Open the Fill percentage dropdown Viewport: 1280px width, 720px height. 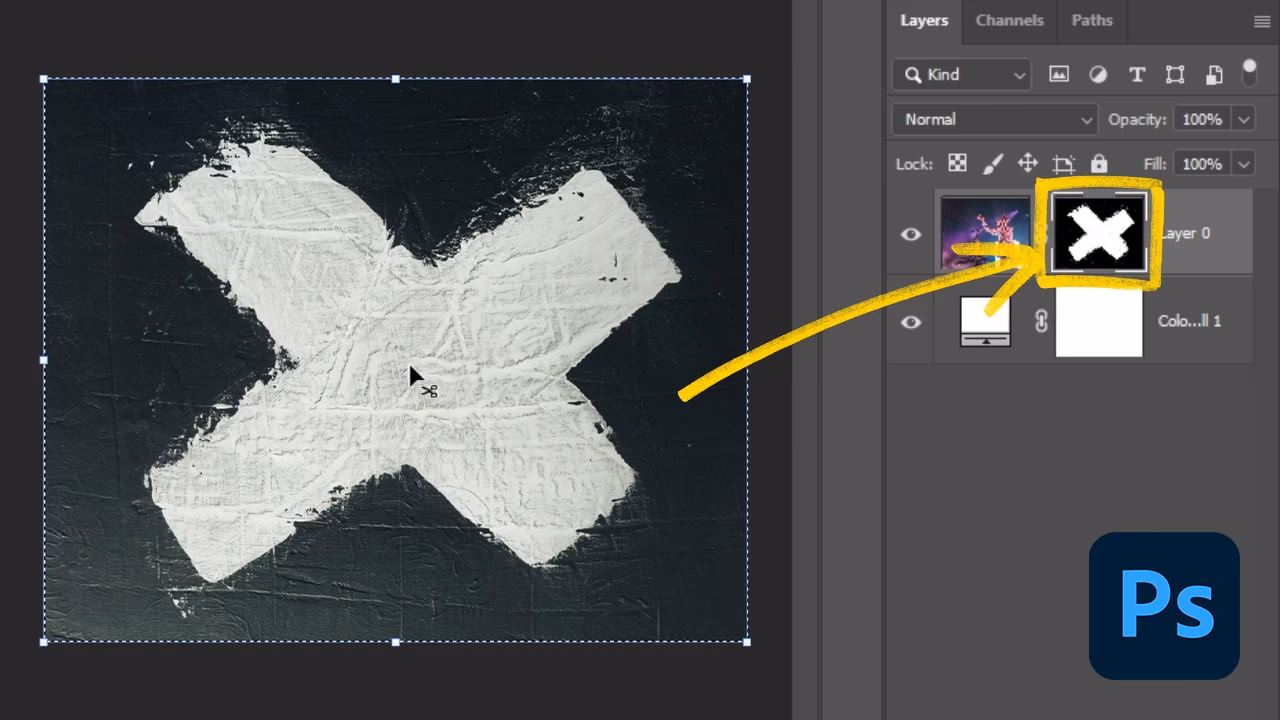pos(1244,163)
